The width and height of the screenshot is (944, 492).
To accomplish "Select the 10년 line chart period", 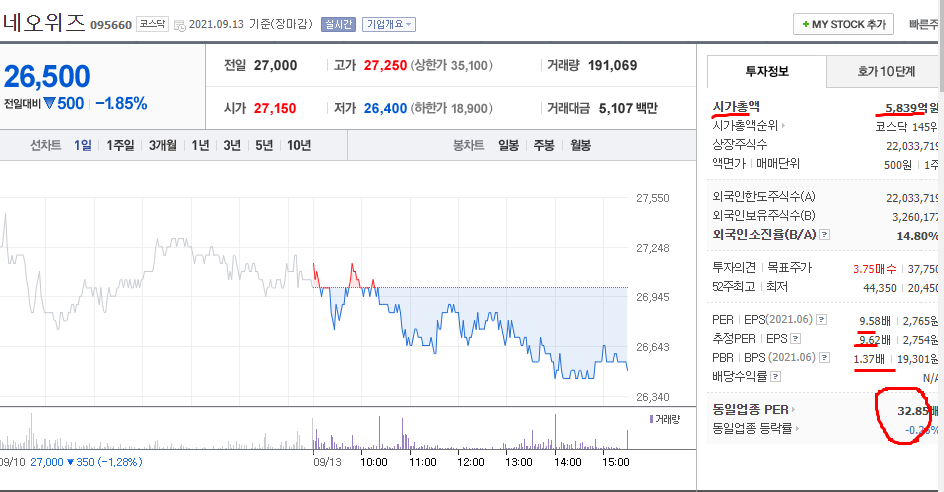I will [x=299, y=145].
